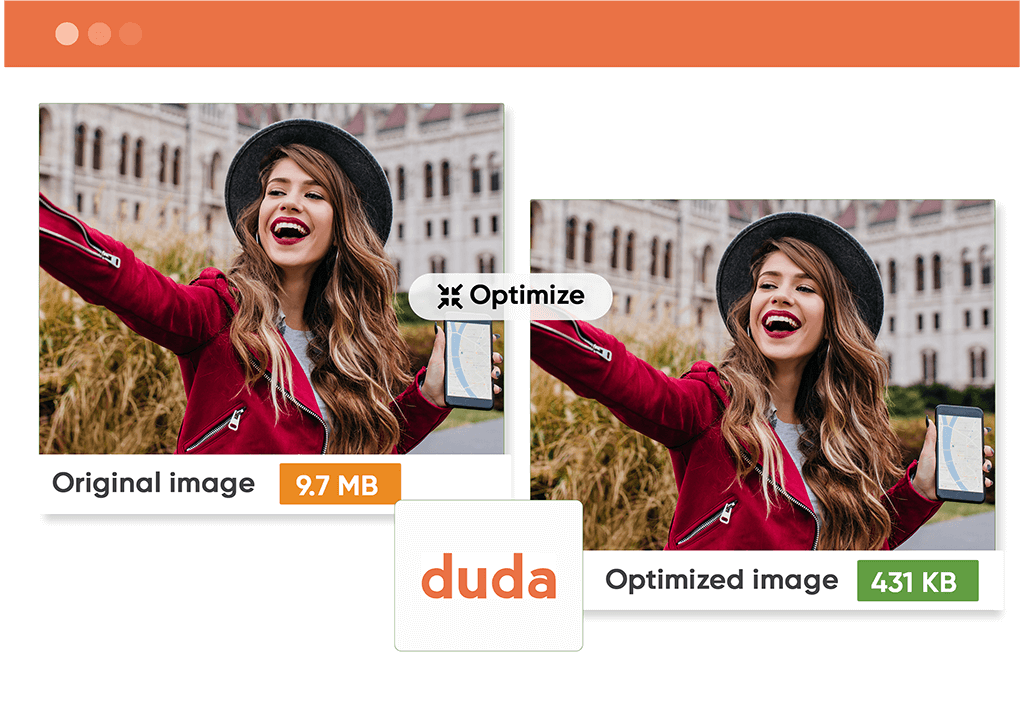1024x704 pixels.
Task: Hit the Optimize pill button text
Action: pyautogui.click(x=527, y=296)
